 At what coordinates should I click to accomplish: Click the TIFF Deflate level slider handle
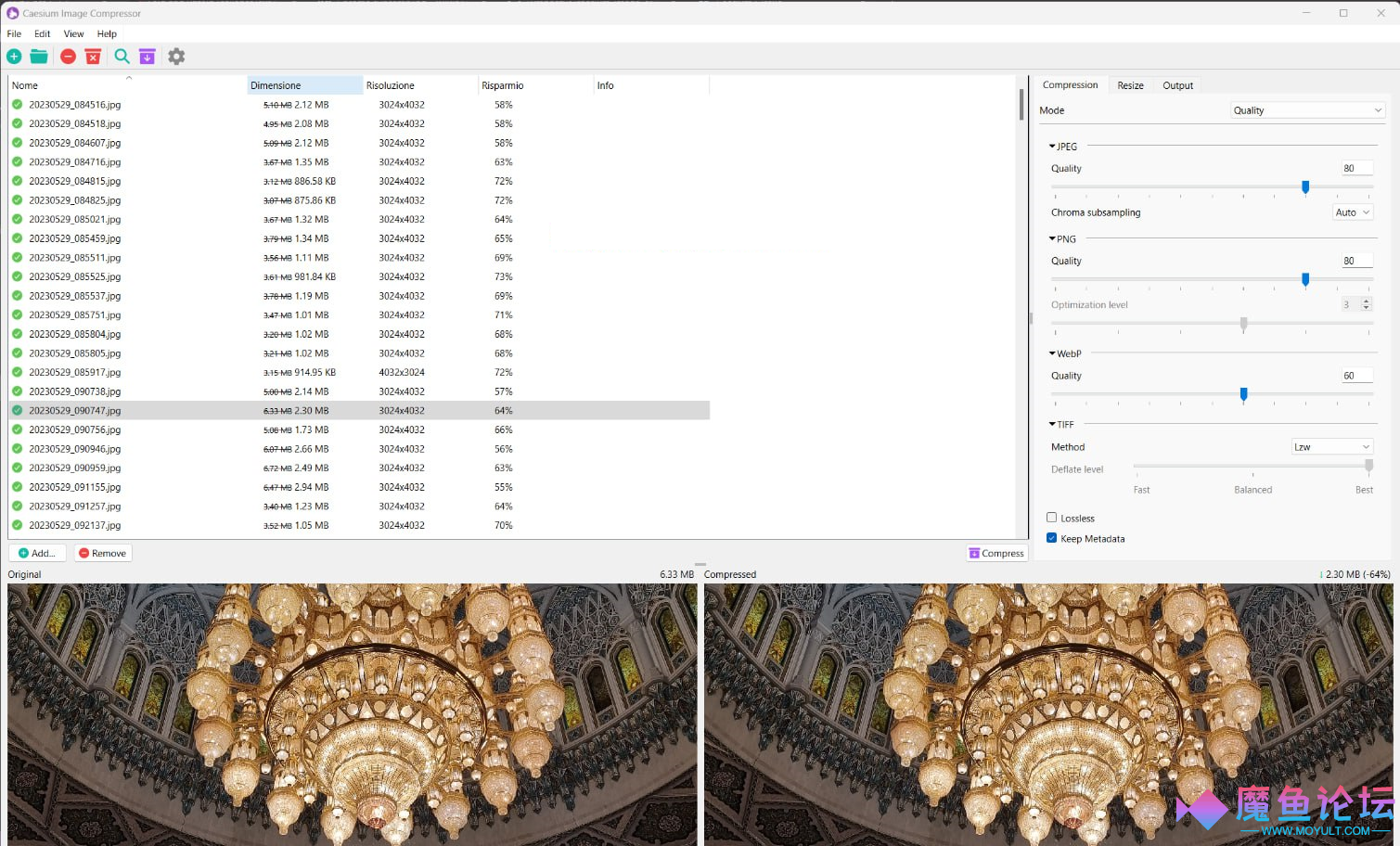click(x=1368, y=466)
